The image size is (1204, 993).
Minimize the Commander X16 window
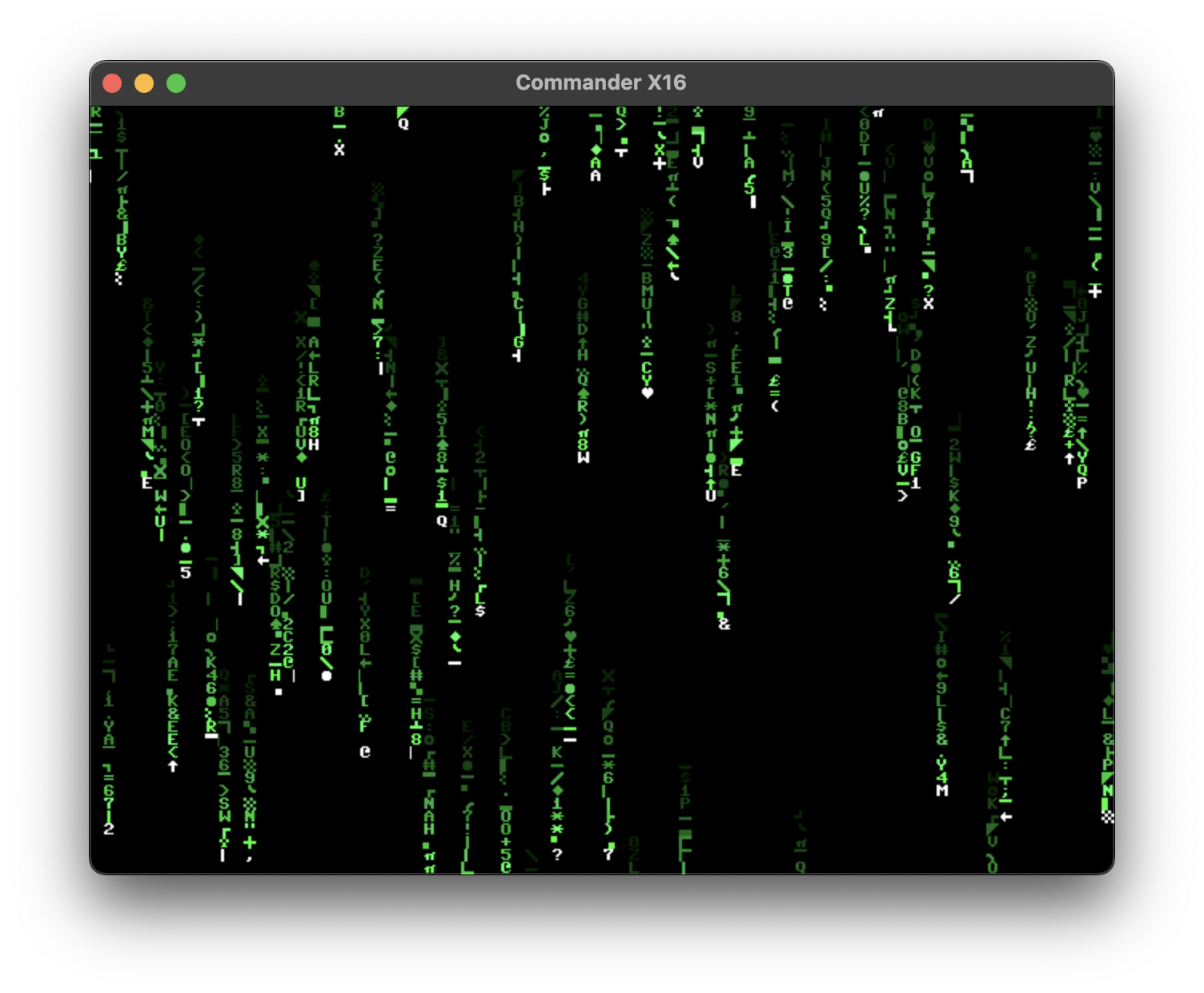tap(144, 83)
